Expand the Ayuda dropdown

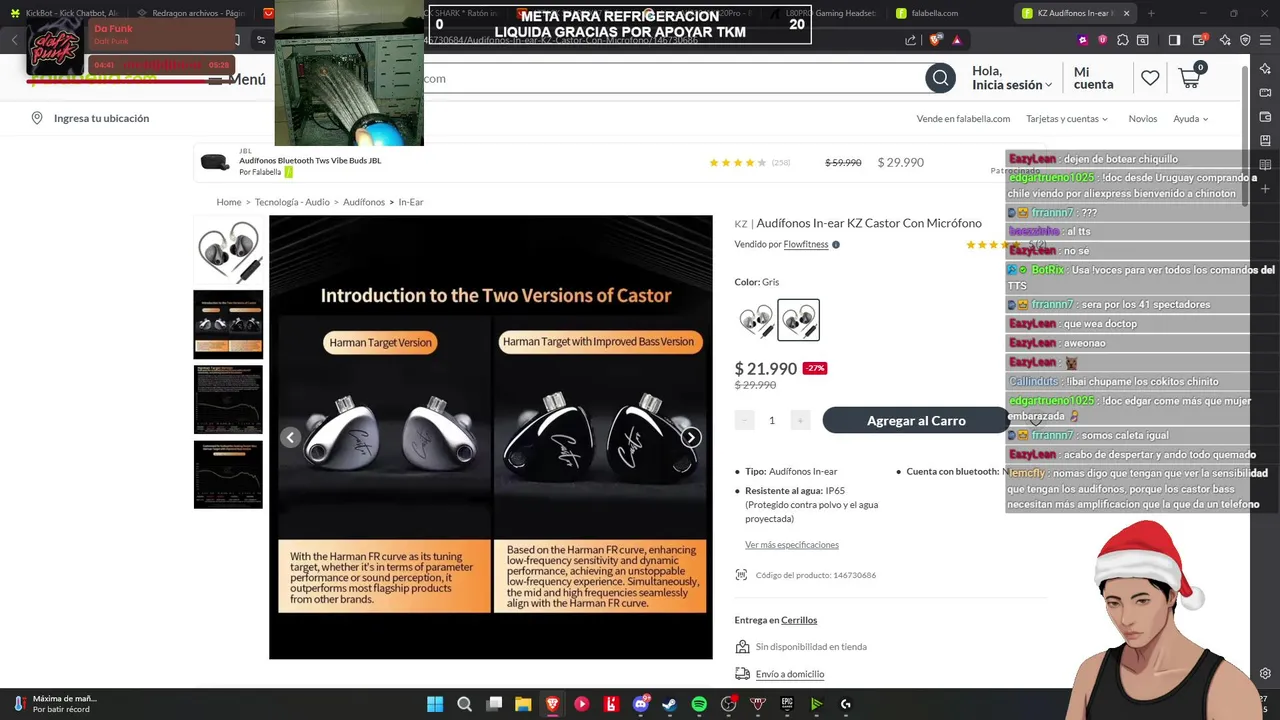[x=1190, y=118]
